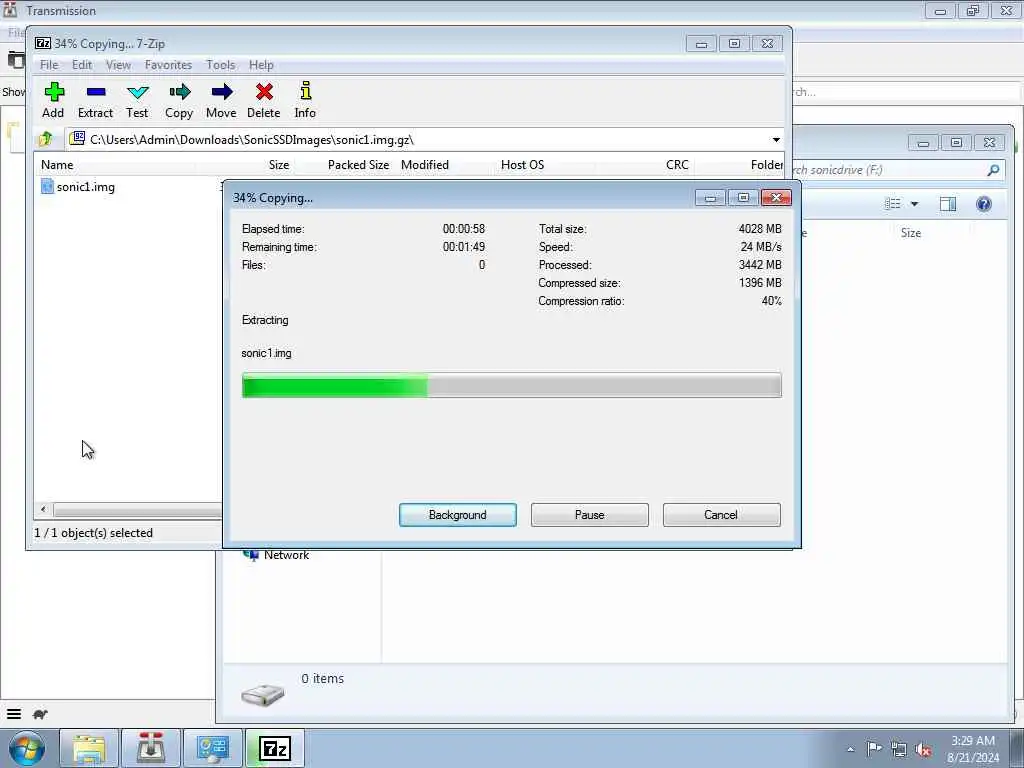Viewport: 1024px width, 768px height.
Task: Click the 7-Zip horizontal scrollbar left arrow
Action: point(44,509)
